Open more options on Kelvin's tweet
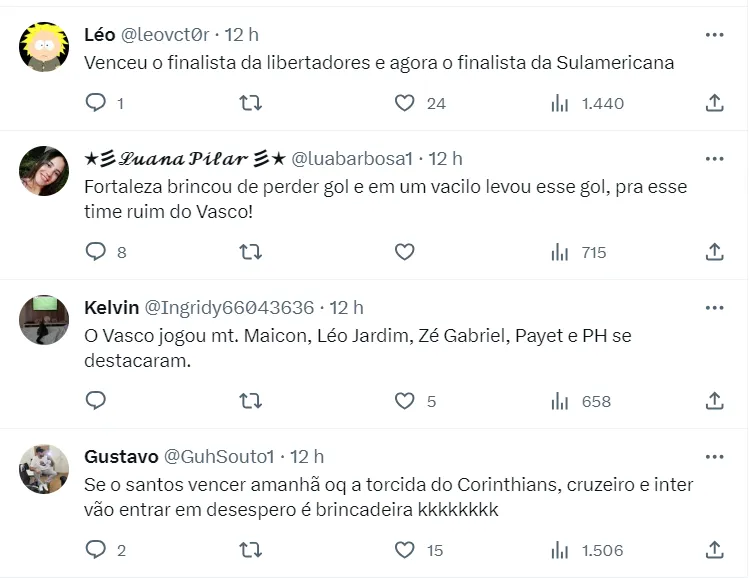Viewport: 751px width, 578px height. tap(714, 308)
